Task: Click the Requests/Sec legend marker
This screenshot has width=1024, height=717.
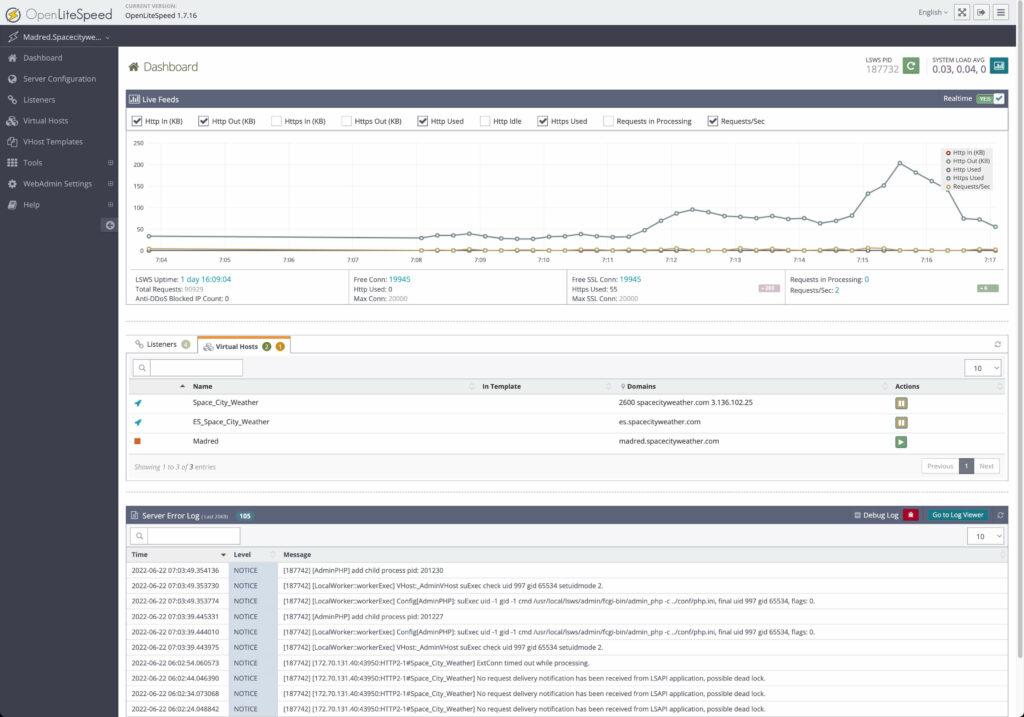Action: [x=948, y=187]
